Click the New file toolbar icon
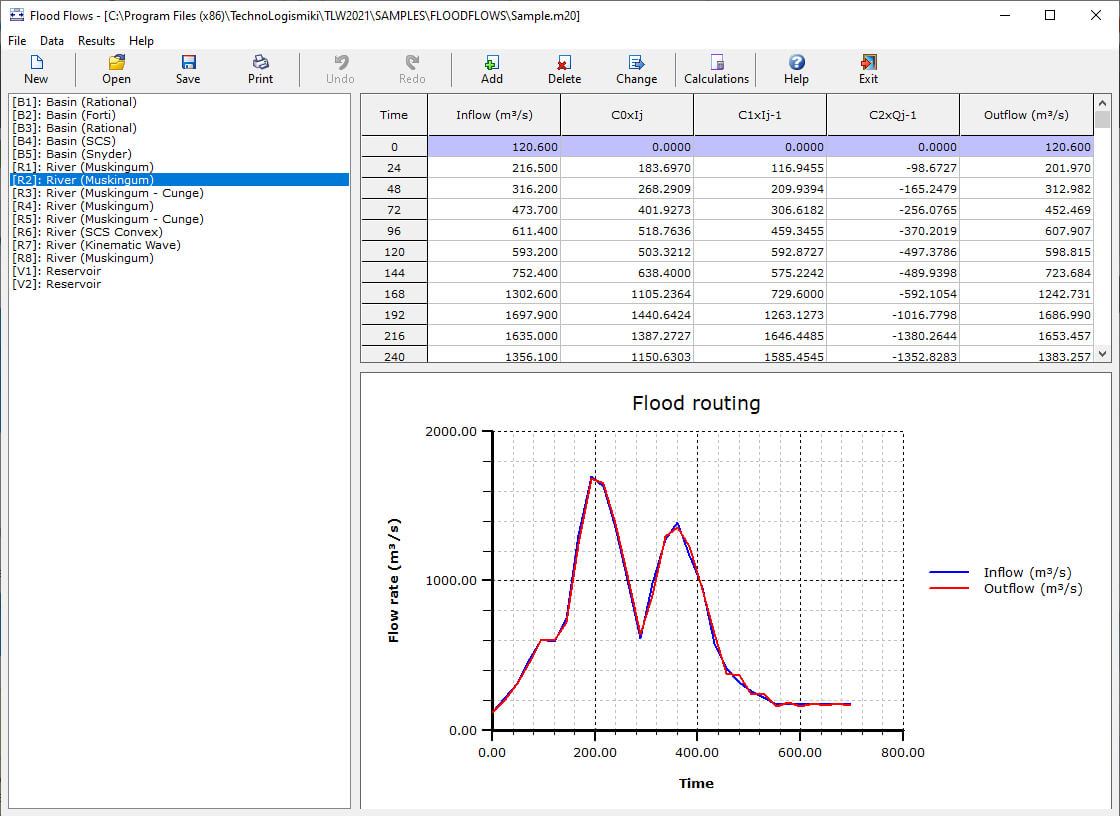 [36, 69]
